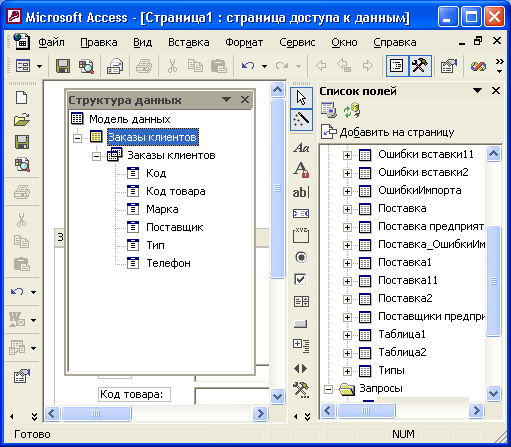Open the Вставка menu
Viewport: 511px width, 447px height.
coord(189,42)
